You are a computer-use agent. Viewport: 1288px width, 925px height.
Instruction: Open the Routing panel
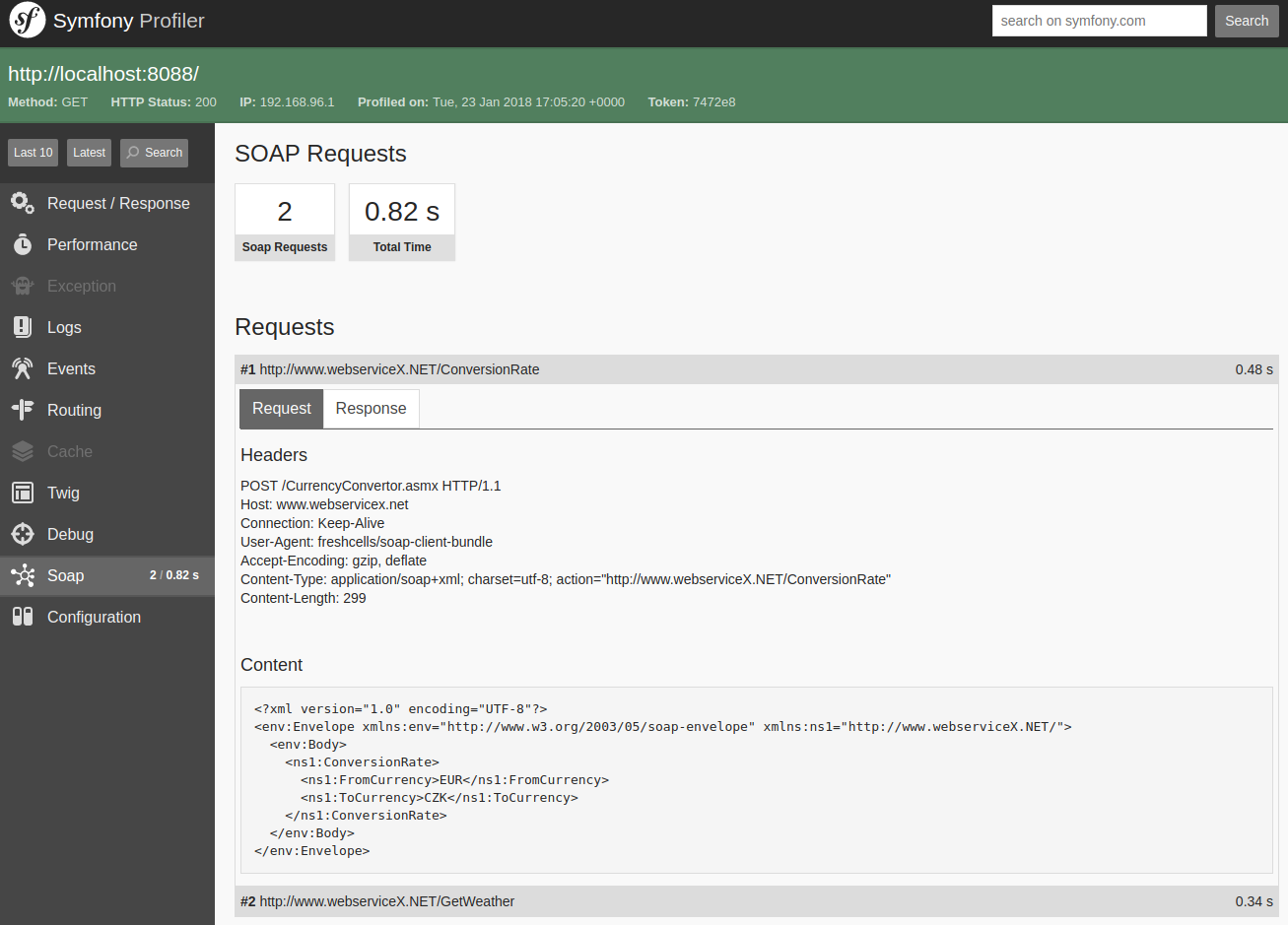[107, 410]
